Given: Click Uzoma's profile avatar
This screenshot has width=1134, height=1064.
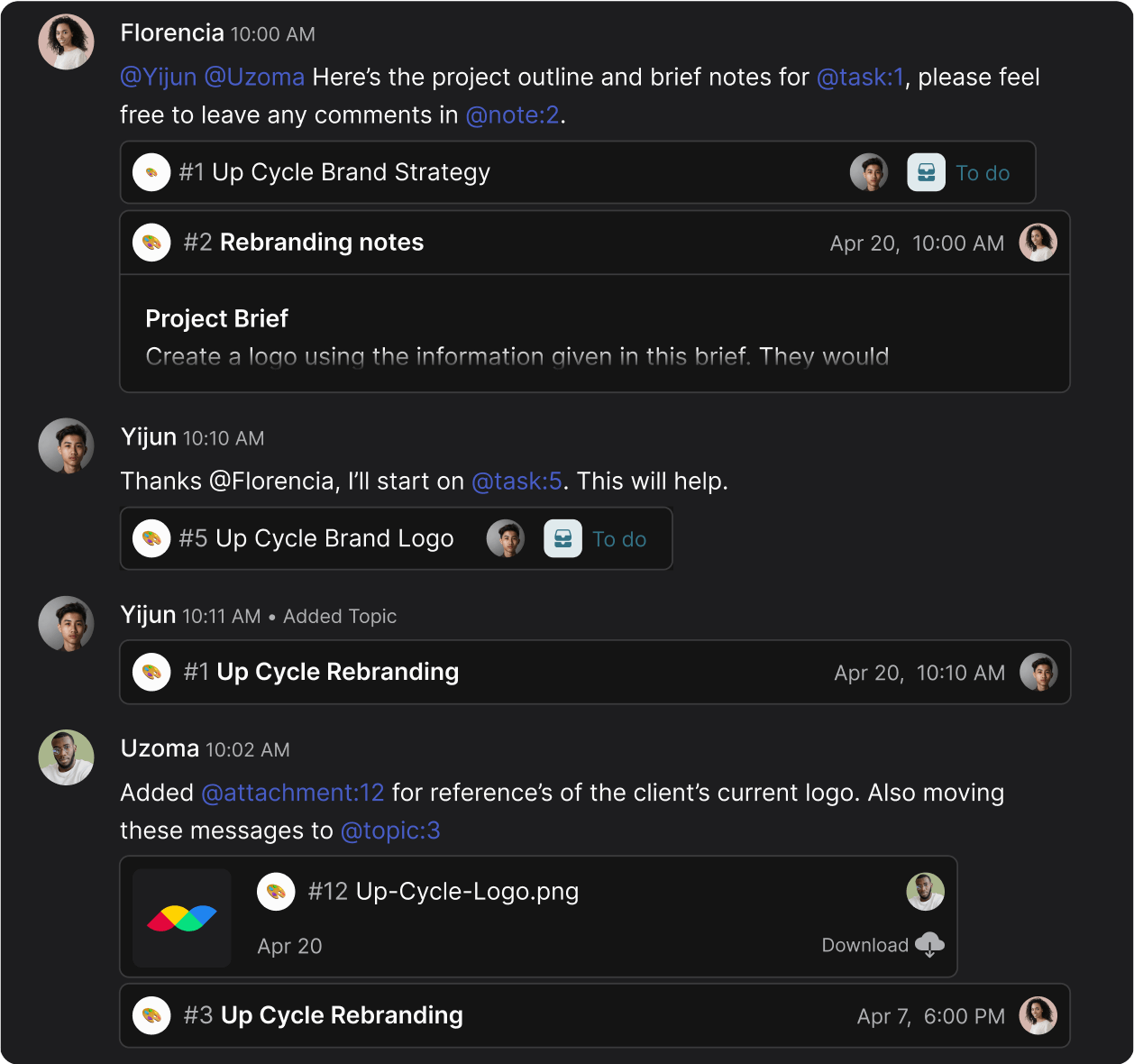Looking at the screenshot, I should point(66,757).
